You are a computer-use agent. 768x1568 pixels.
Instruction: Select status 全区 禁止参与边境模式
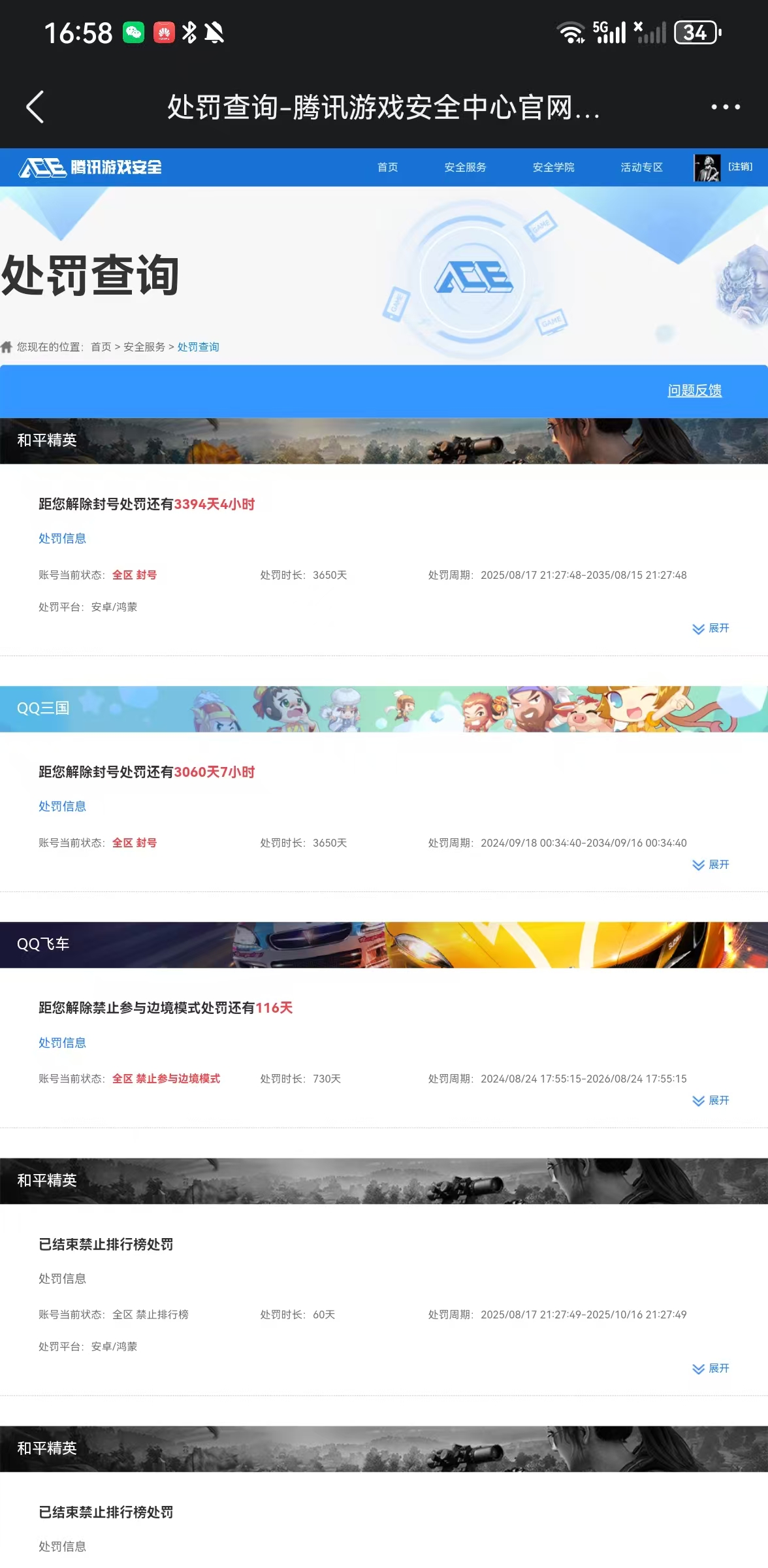click(x=167, y=1079)
